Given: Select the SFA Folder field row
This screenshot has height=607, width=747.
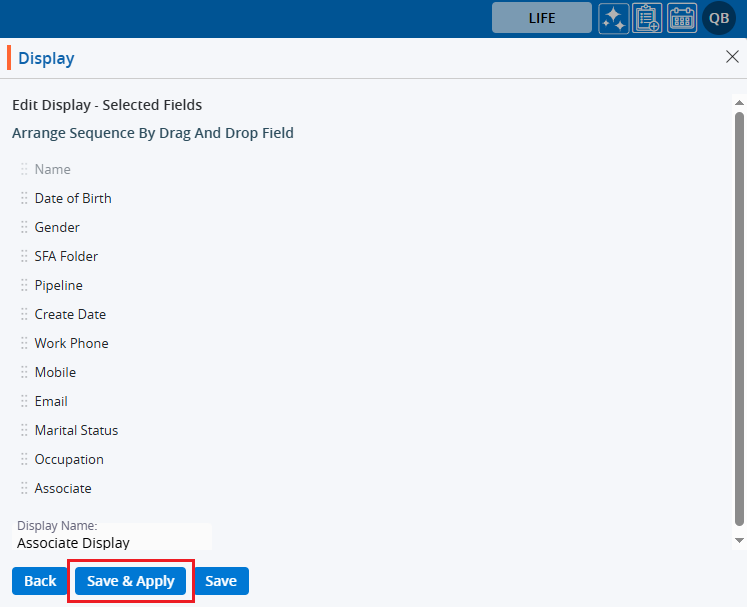Looking at the screenshot, I should (66, 257).
